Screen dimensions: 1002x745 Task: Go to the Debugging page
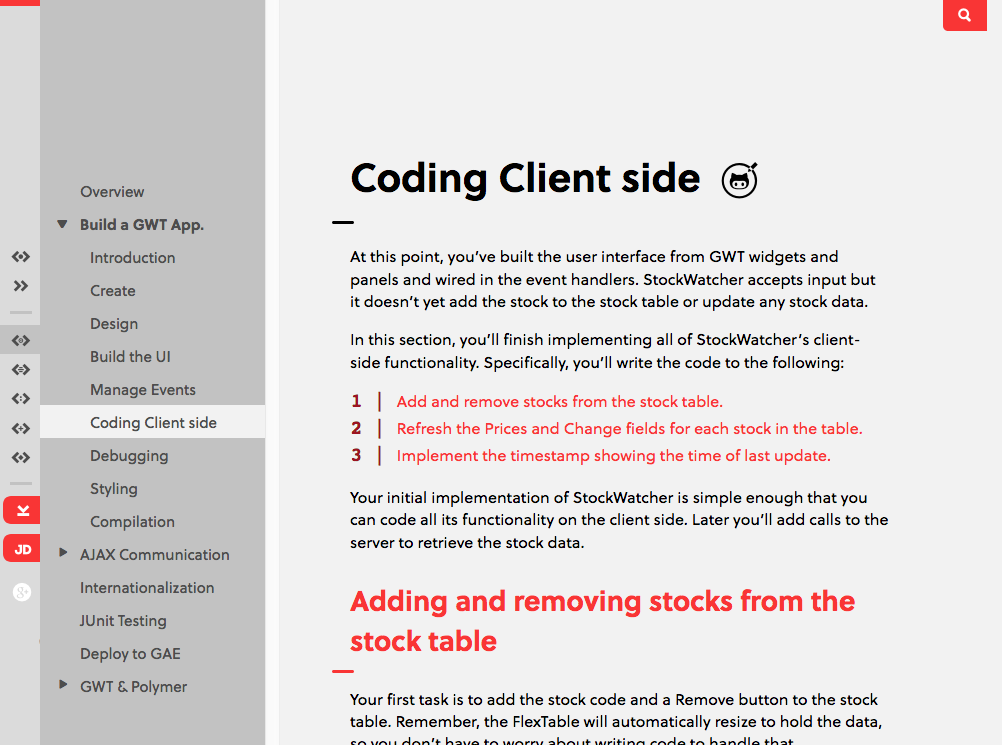coord(129,456)
